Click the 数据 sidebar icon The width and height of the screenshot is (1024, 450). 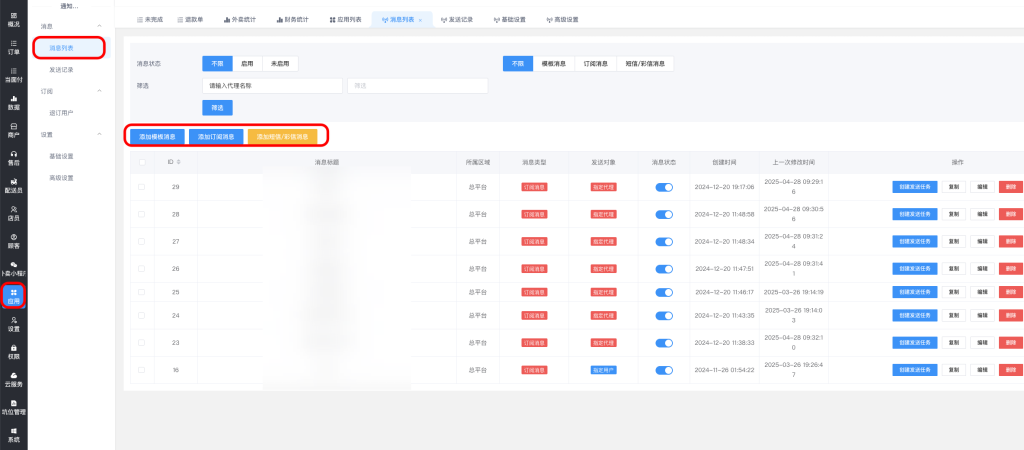click(13, 103)
